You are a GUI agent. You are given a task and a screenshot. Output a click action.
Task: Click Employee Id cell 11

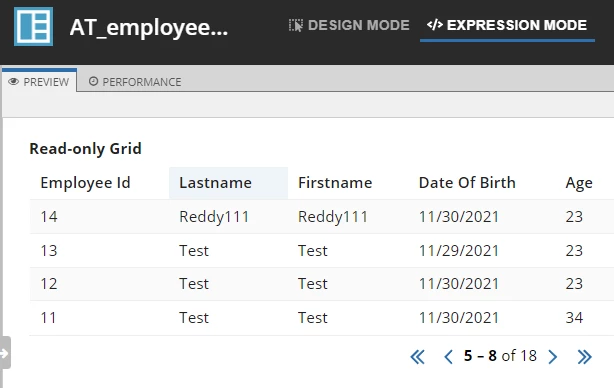(x=48, y=318)
